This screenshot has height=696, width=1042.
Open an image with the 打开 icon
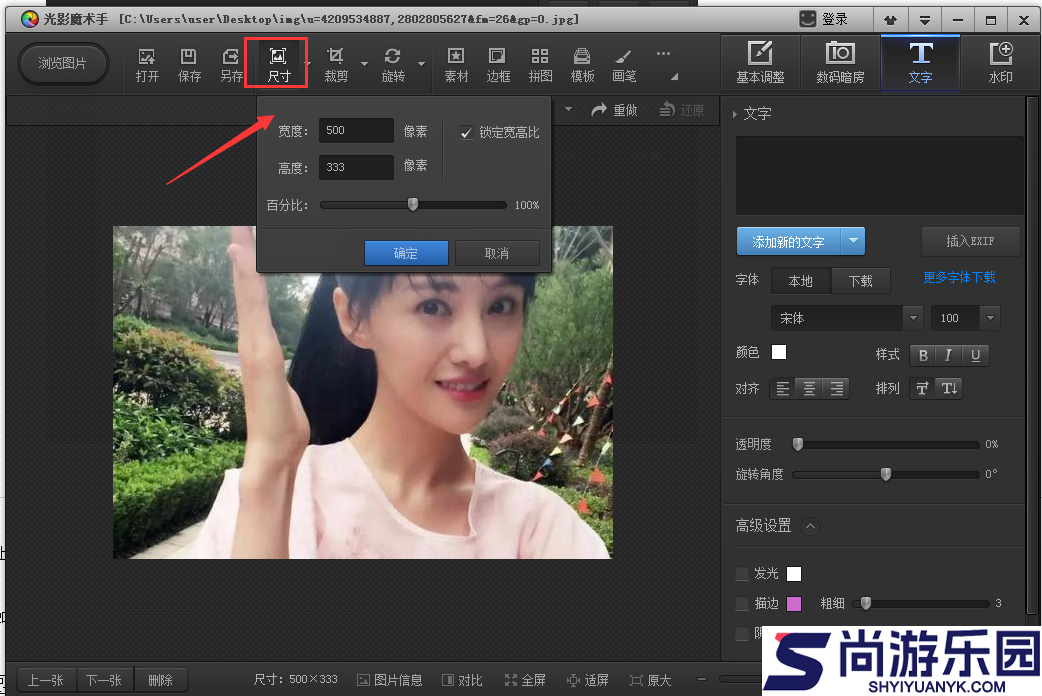147,65
